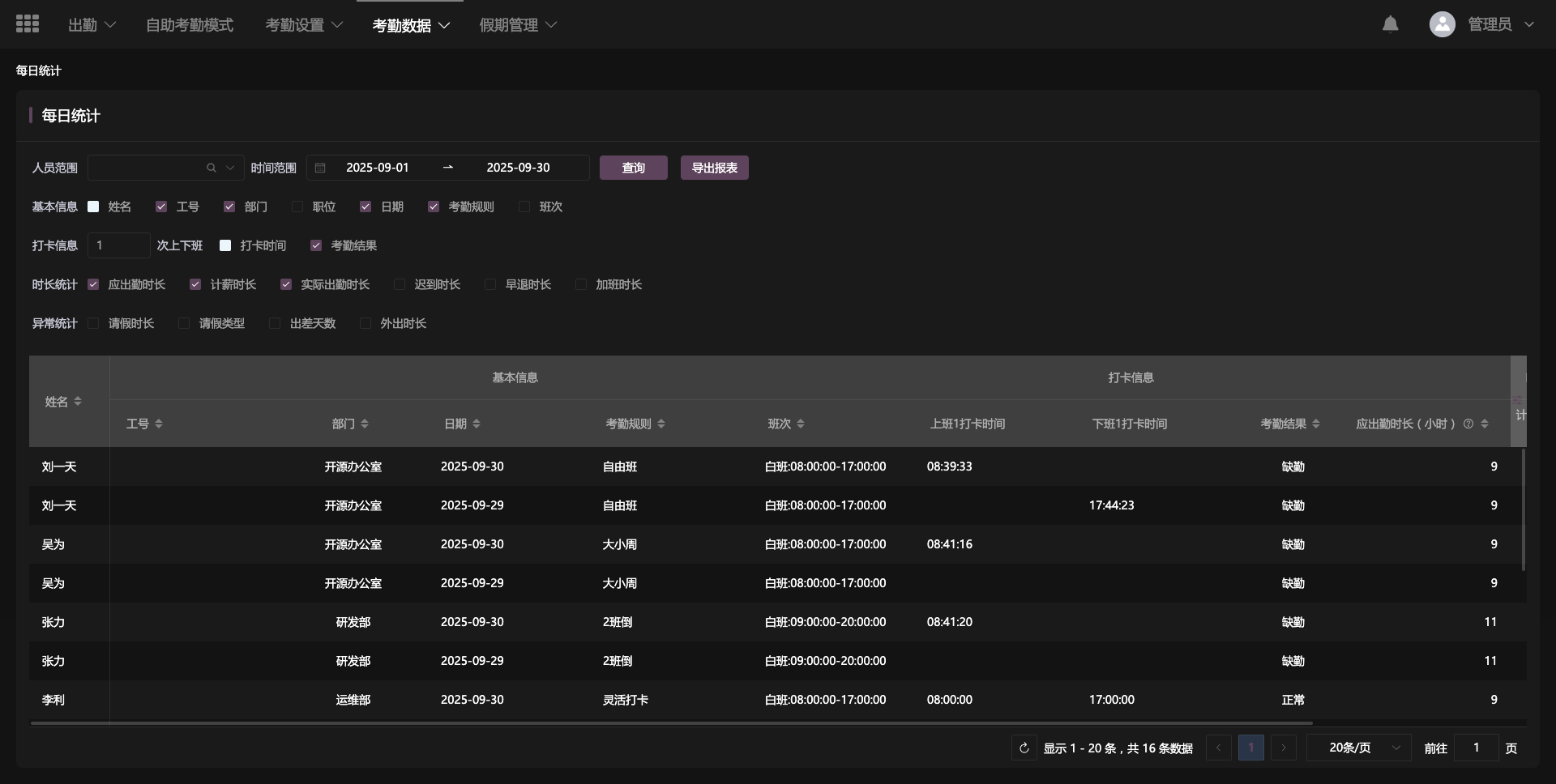Click the help icon beside 应出勤时长 header
The image size is (1556, 784).
coord(1468,424)
